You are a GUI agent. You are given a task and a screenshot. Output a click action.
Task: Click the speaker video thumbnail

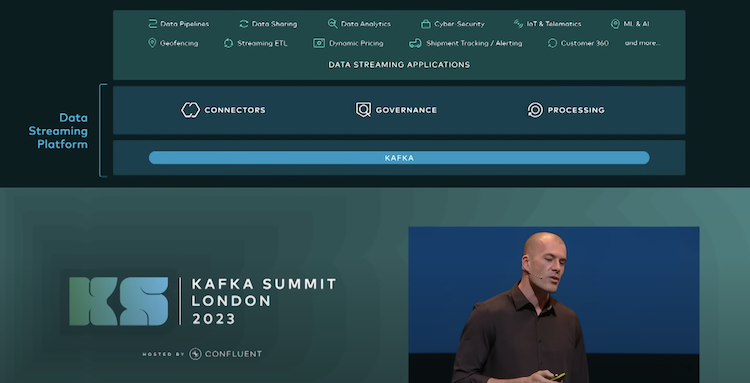tap(553, 305)
